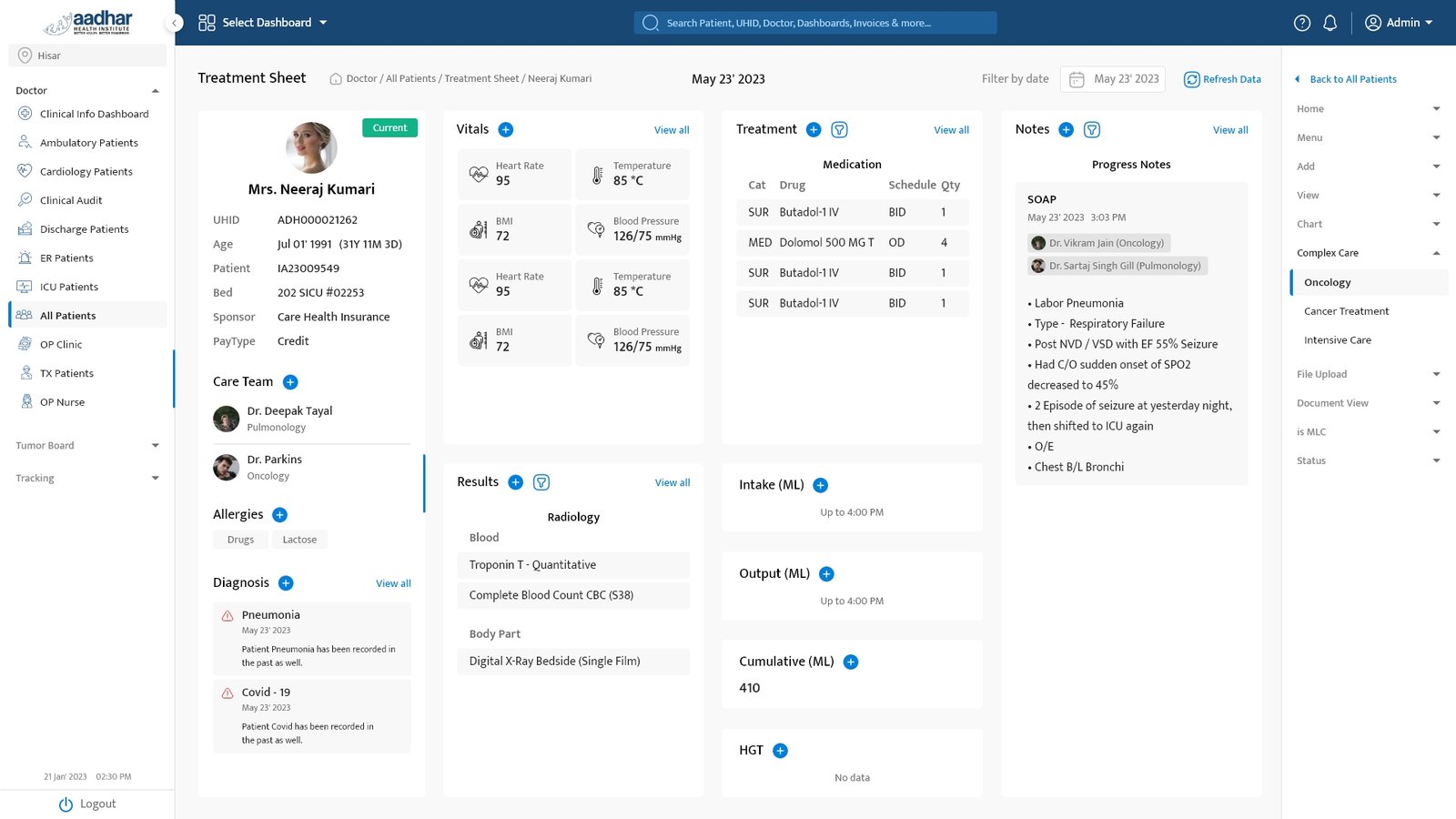
Task: Open the help question mark icon
Action: [x=1302, y=23]
